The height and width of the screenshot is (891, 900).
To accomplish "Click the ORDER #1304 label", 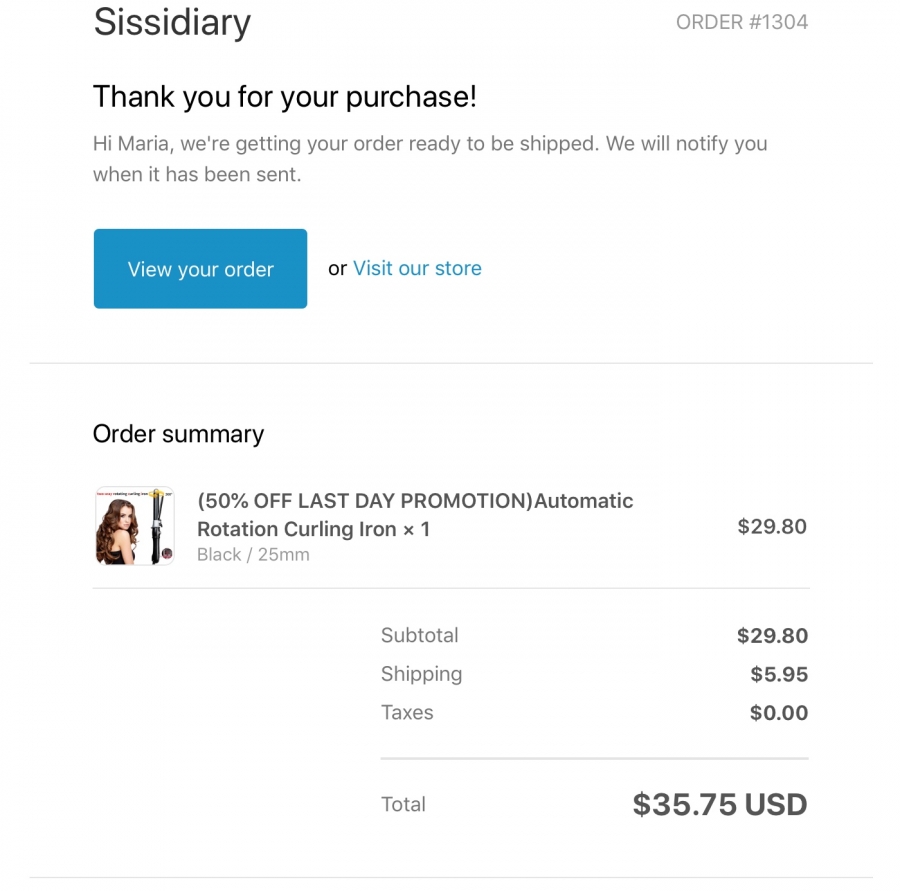I will click(742, 22).
